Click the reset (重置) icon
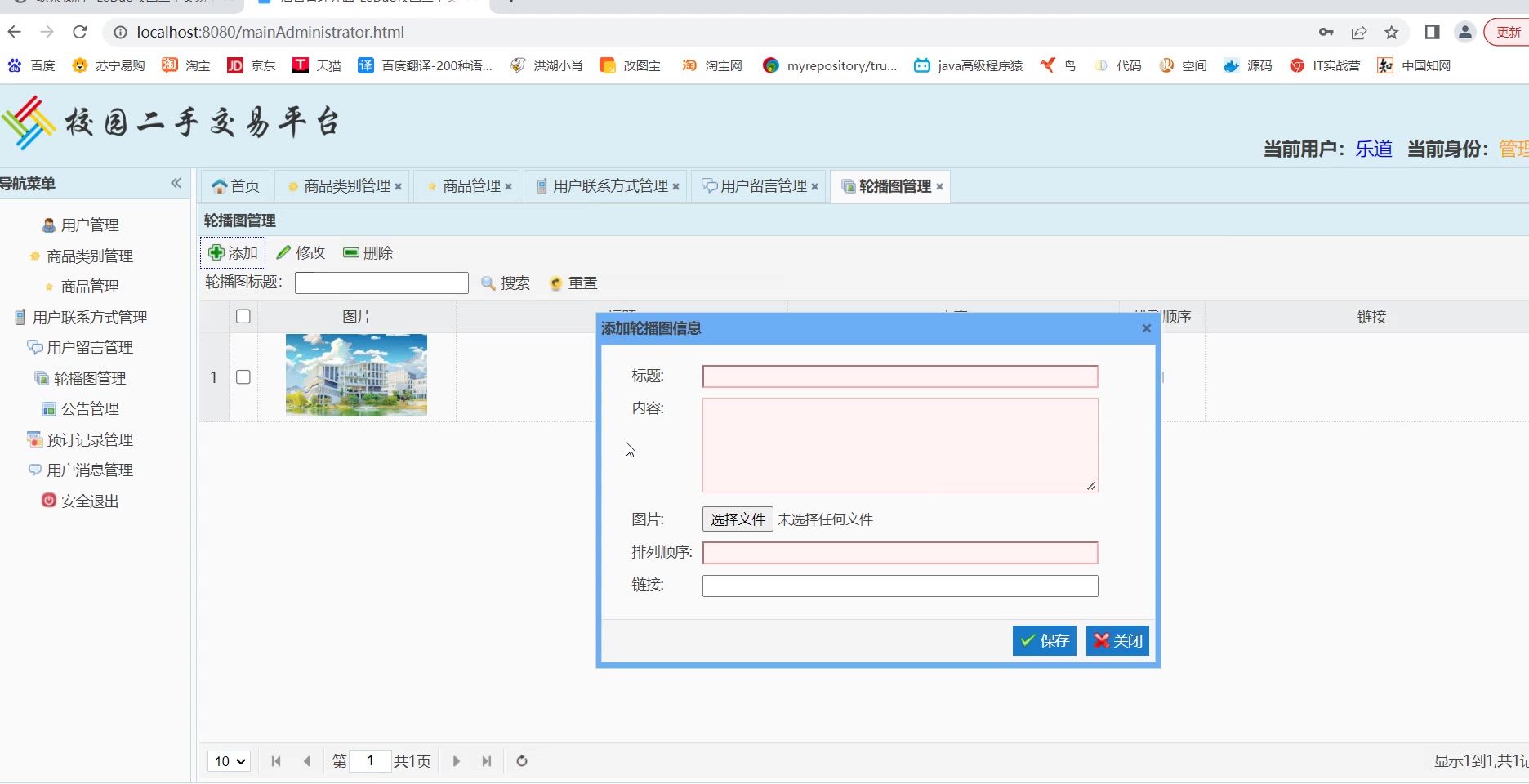Image resolution: width=1529 pixels, height=784 pixels. 556,283
